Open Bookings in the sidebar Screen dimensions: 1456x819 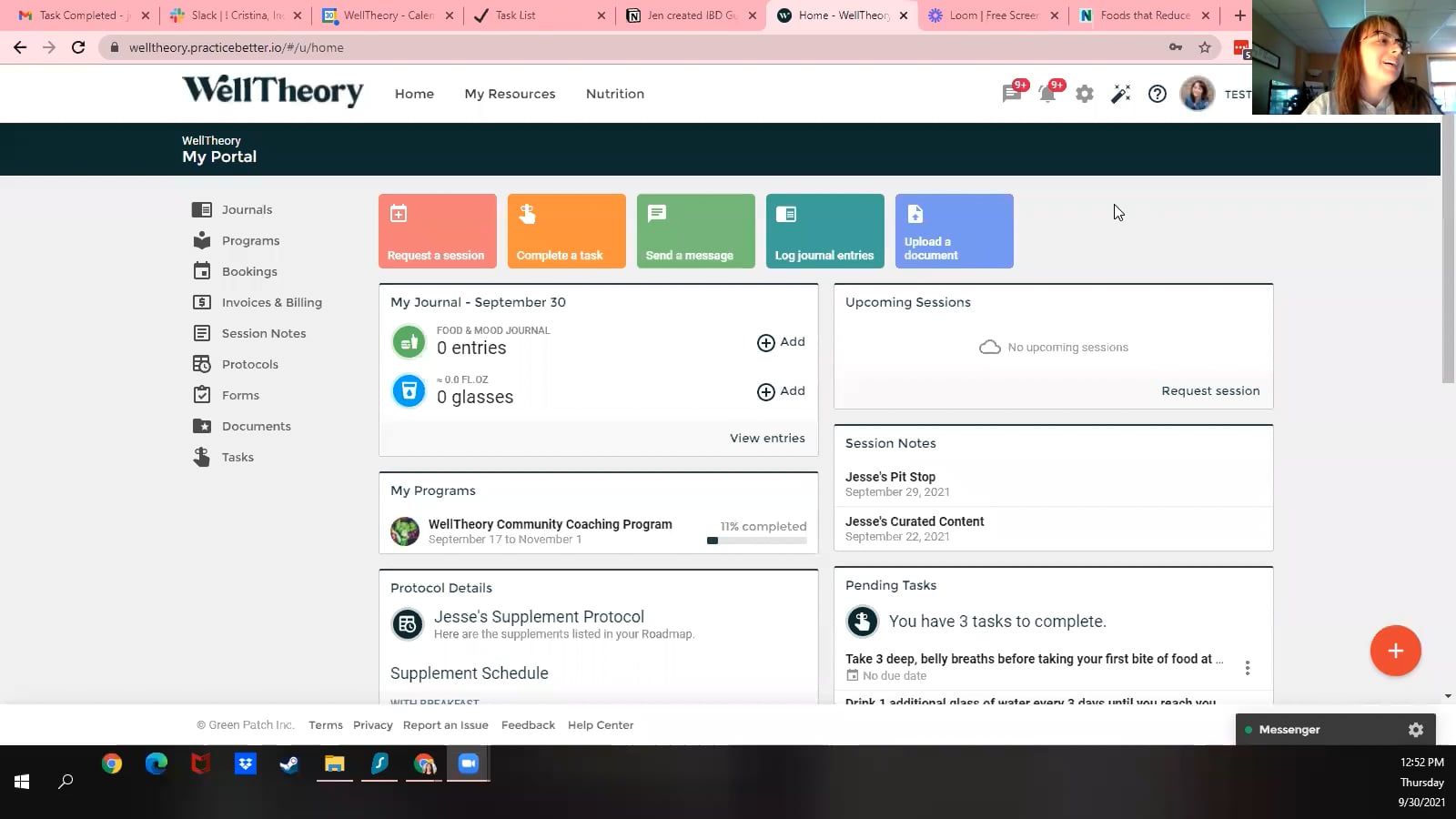(x=249, y=271)
